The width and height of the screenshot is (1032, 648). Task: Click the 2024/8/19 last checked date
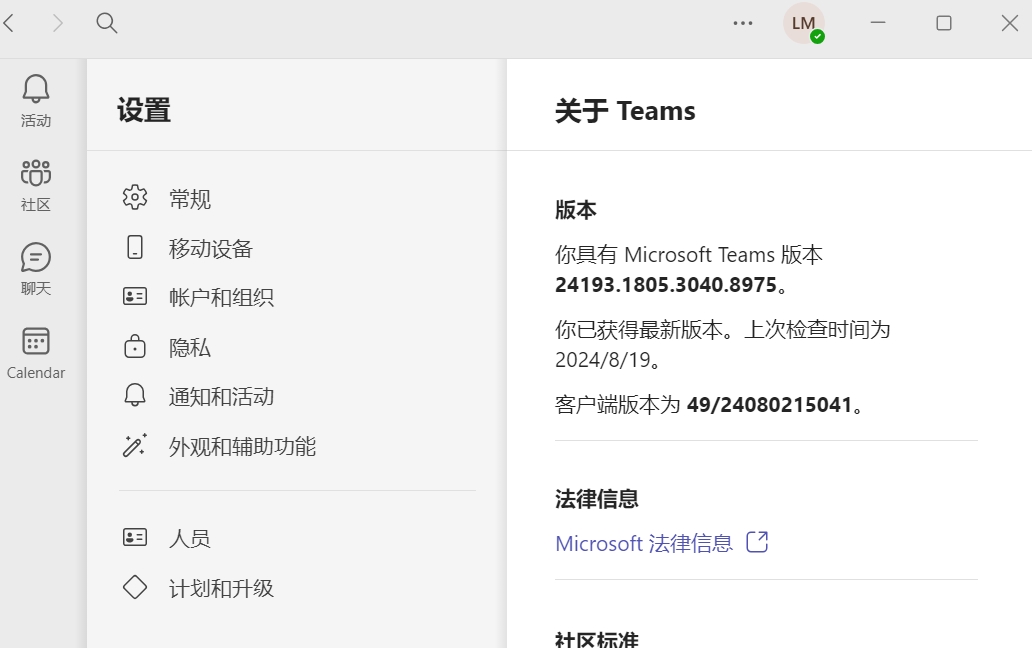click(x=603, y=360)
